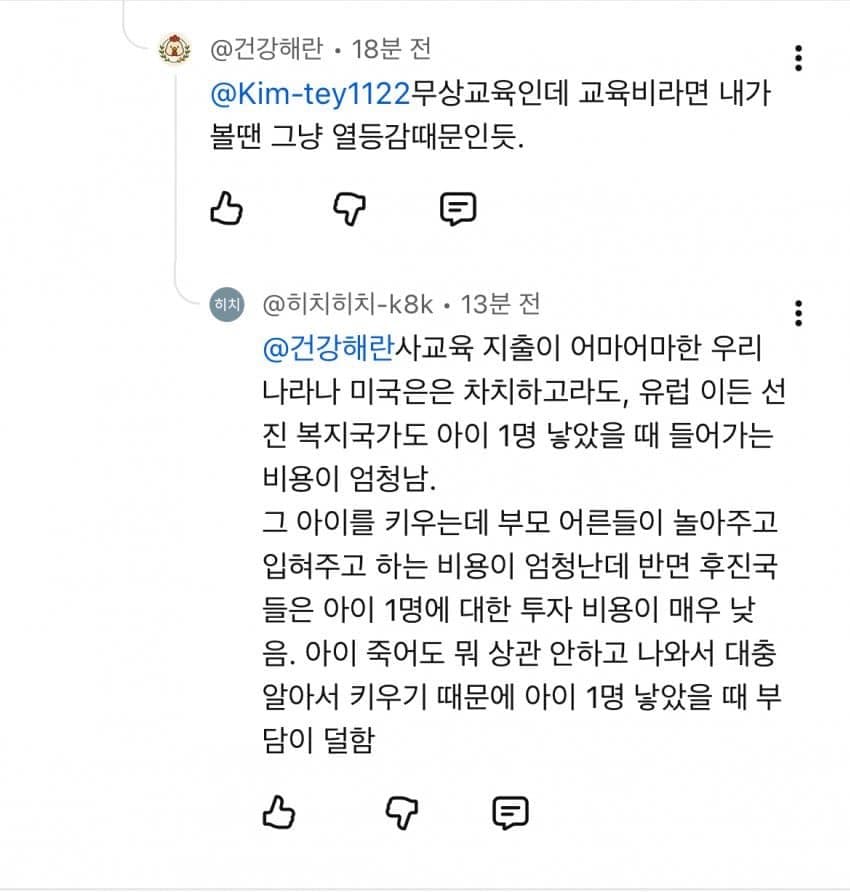Viewport: 850px width, 893px height.
Task: Open more options for @건강해란 comment
Action: click(797, 57)
